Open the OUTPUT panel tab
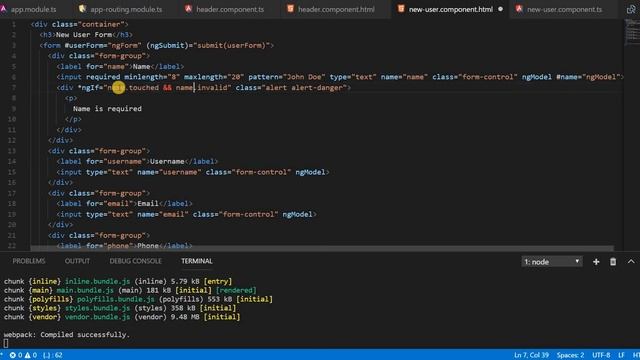Image resolution: width=640 pixels, height=360 pixels. click(77, 261)
